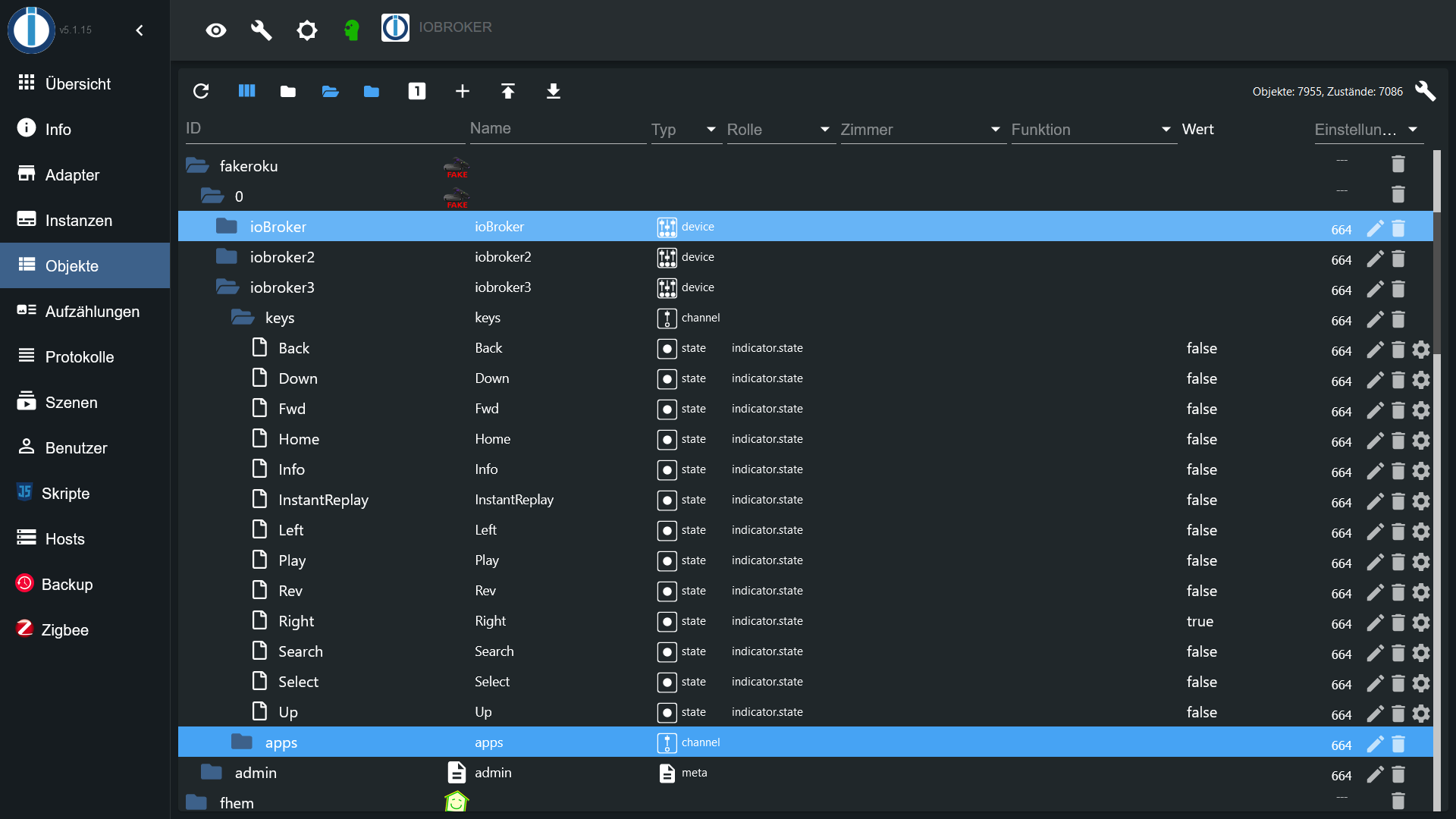1456x819 pixels.
Task: Add a new object with plus icon
Action: click(463, 91)
